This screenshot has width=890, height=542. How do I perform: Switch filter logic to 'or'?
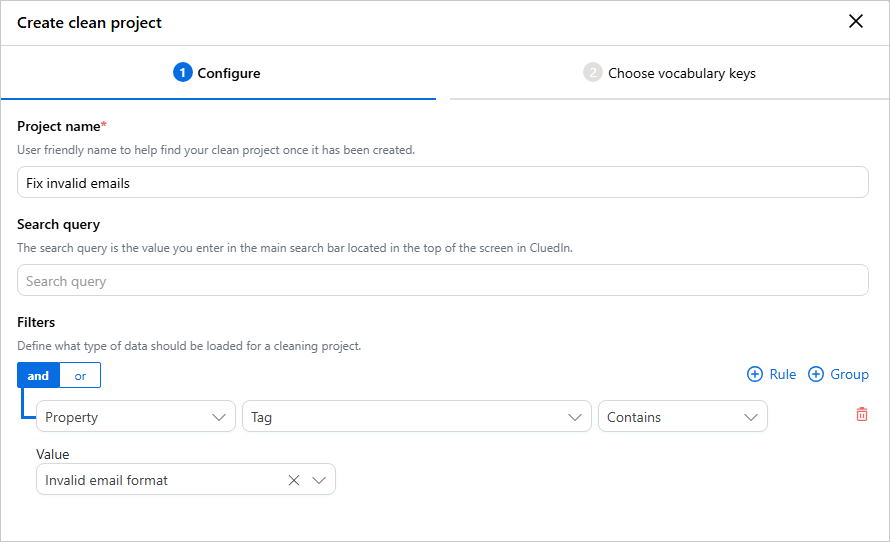(80, 376)
